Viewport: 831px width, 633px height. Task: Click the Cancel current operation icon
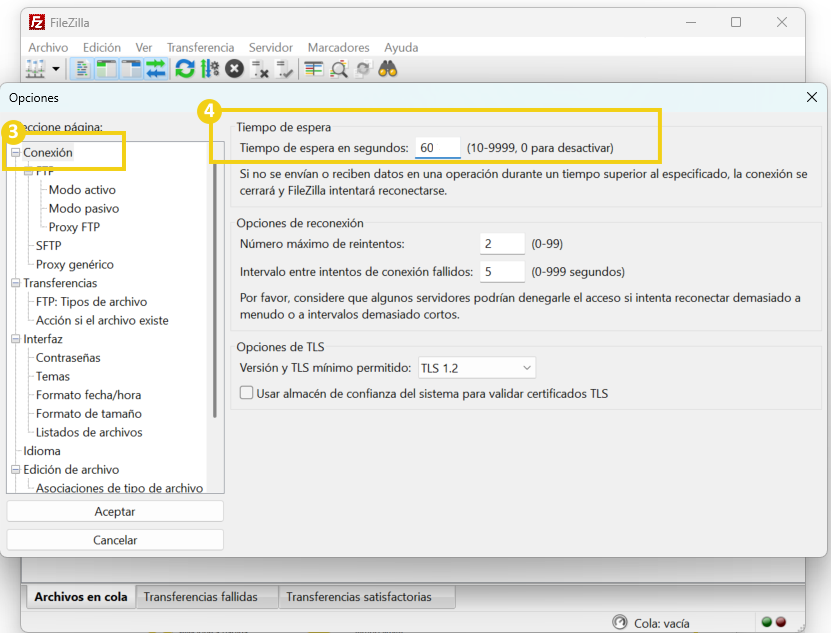pos(234,69)
